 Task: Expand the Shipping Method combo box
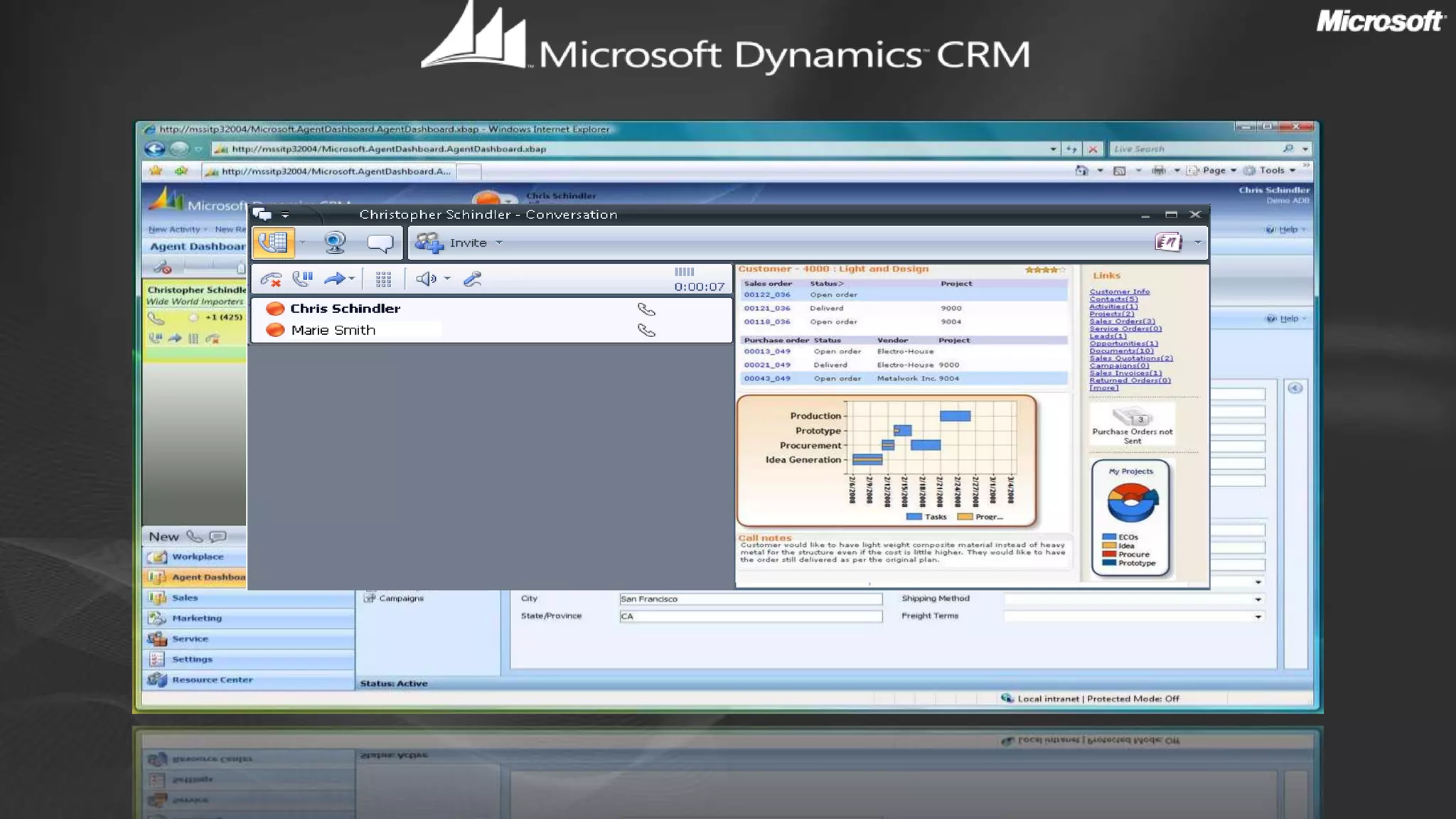pyautogui.click(x=1258, y=599)
